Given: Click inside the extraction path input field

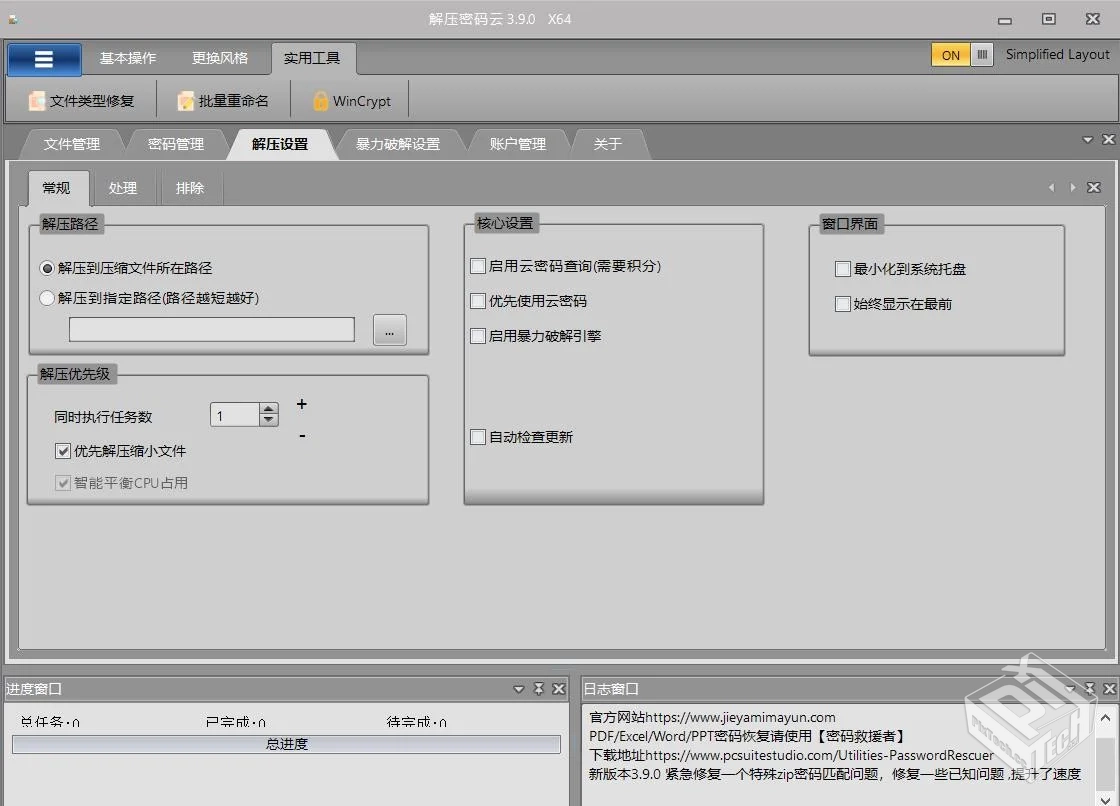Looking at the screenshot, I should (x=210, y=329).
